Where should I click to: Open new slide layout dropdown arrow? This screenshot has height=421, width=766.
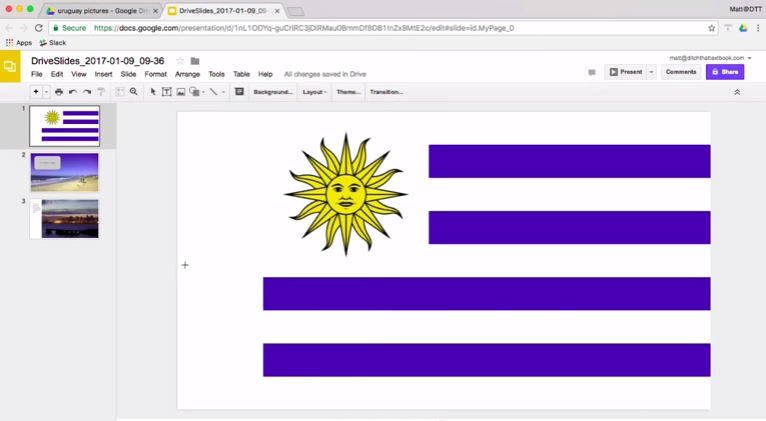46,92
